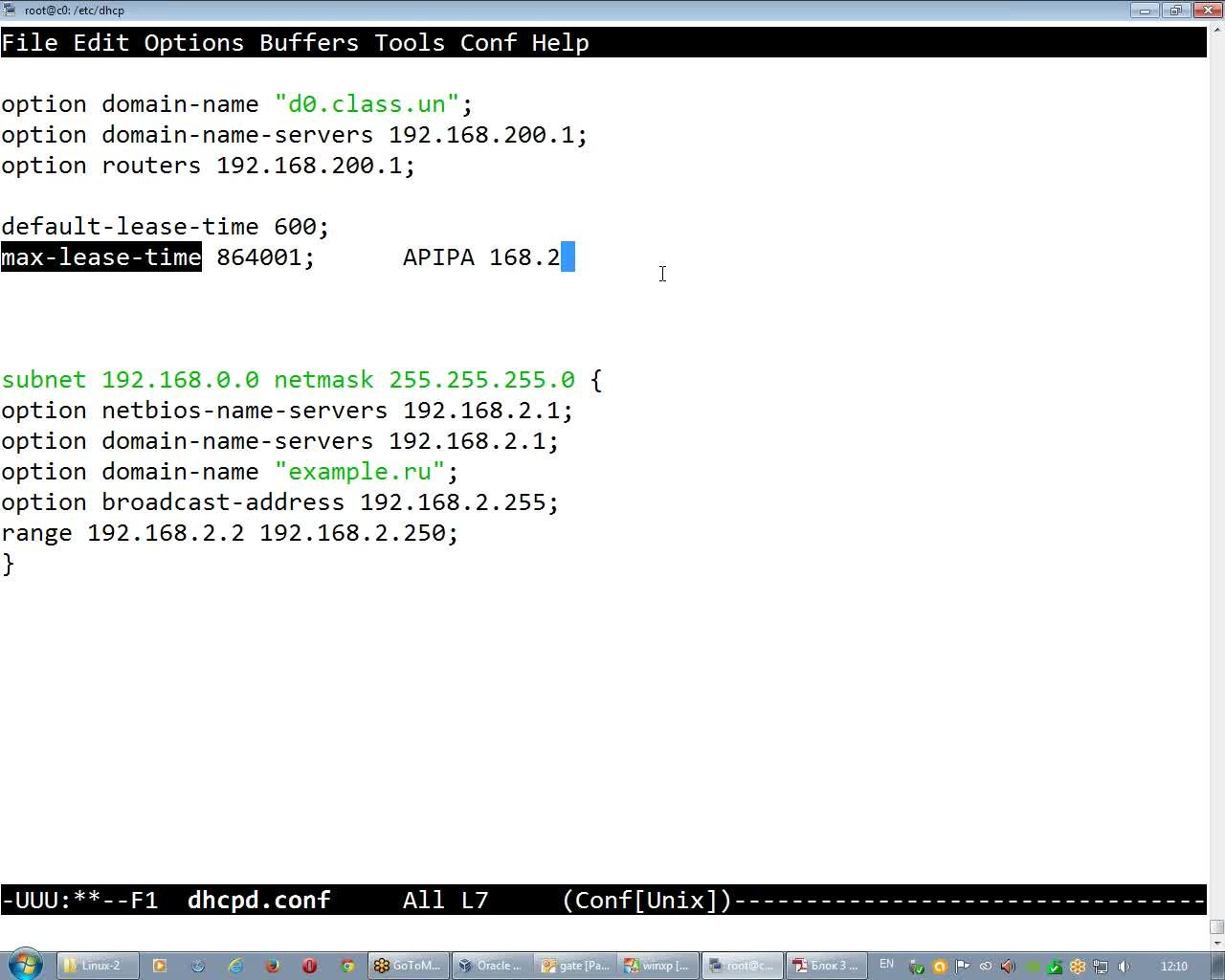Click the taskbar clock showing 12:10

[1173, 966]
